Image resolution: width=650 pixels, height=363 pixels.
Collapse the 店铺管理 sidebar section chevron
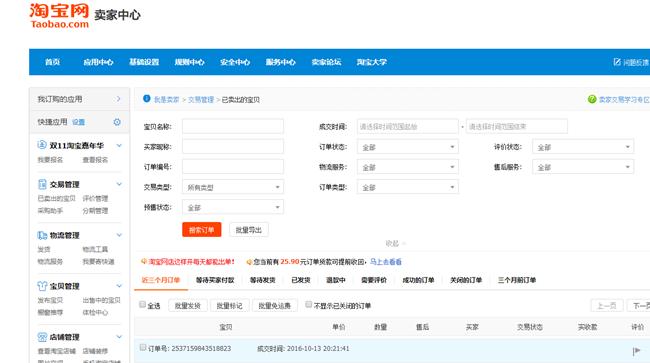[x=119, y=337]
